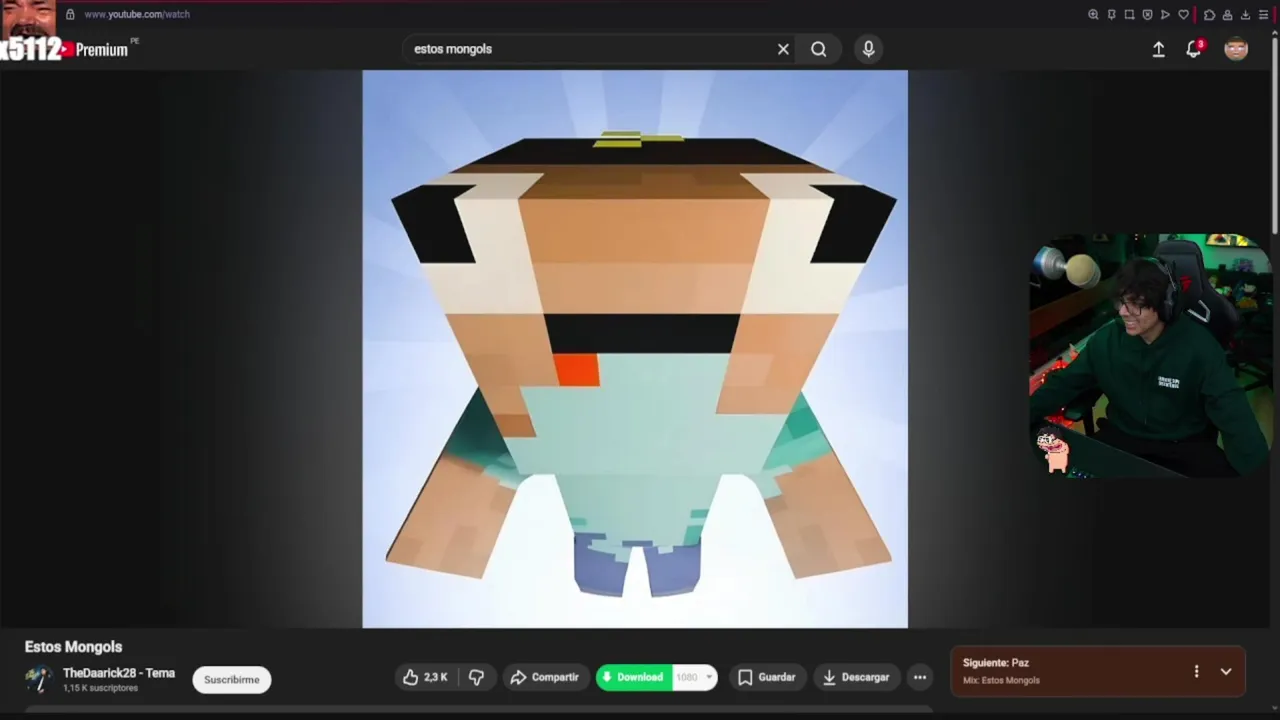This screenshot has width=1280, height=720.
Task: Click the Compartir share button
Action: pyautogui.click(x=545, y=678)
